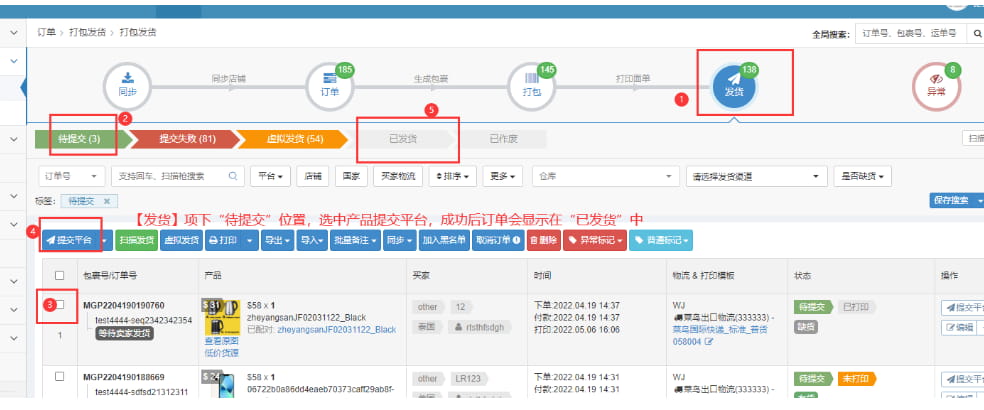The image size is (984, 410).
Task: Tick the select-all checkbox in table header
Action: coord(60,275)
